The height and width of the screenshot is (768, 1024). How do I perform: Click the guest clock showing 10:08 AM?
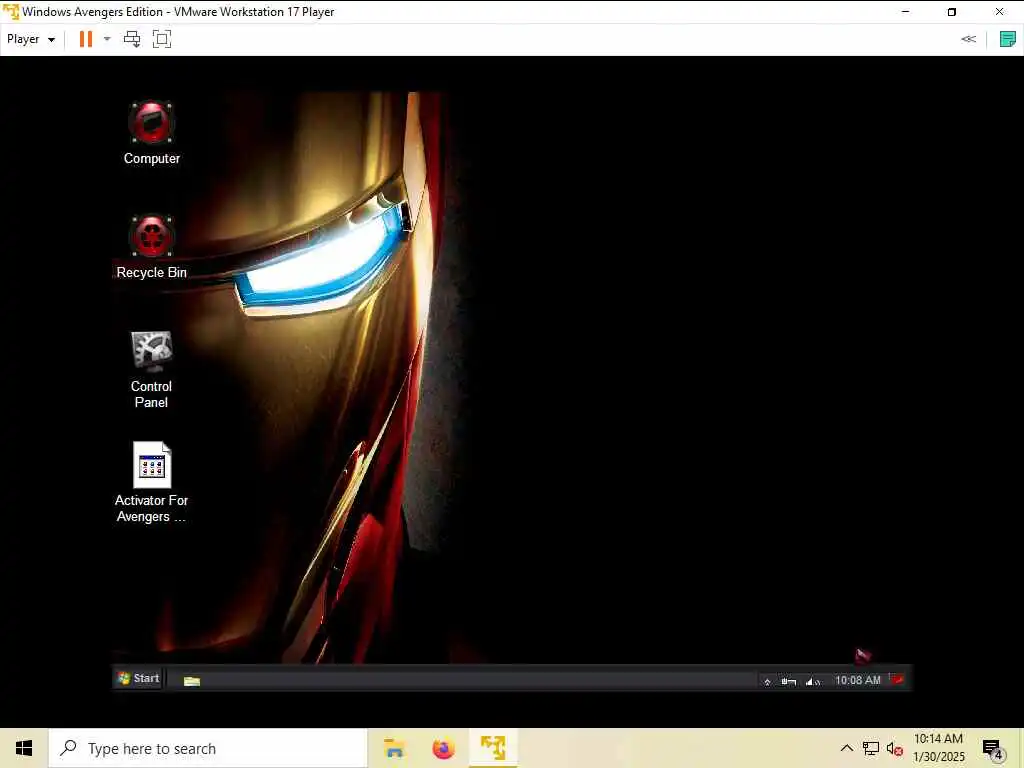click(857, 680)
